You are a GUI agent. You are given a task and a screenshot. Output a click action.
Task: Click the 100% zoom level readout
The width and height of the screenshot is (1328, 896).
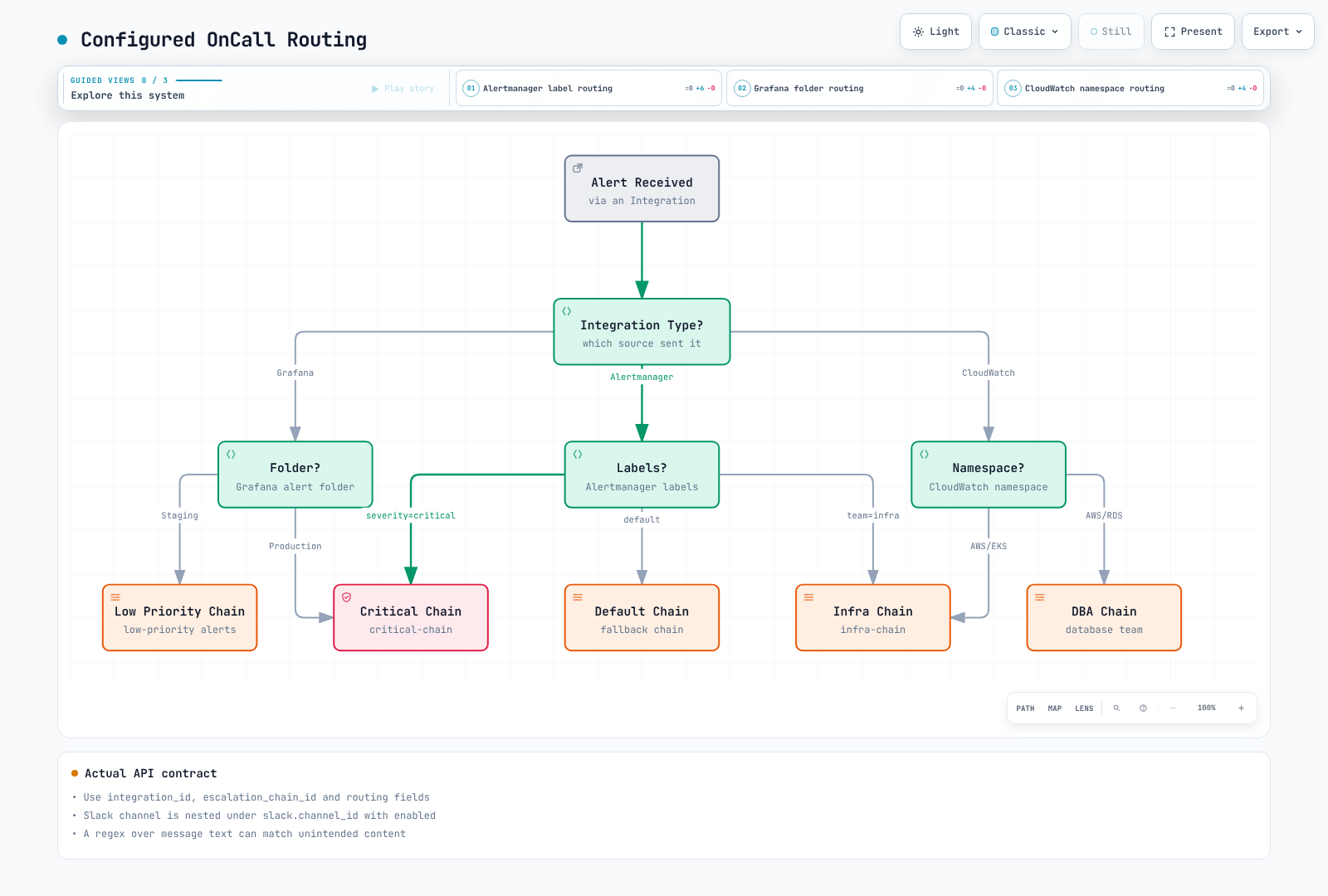click(x=1207, y=709)
